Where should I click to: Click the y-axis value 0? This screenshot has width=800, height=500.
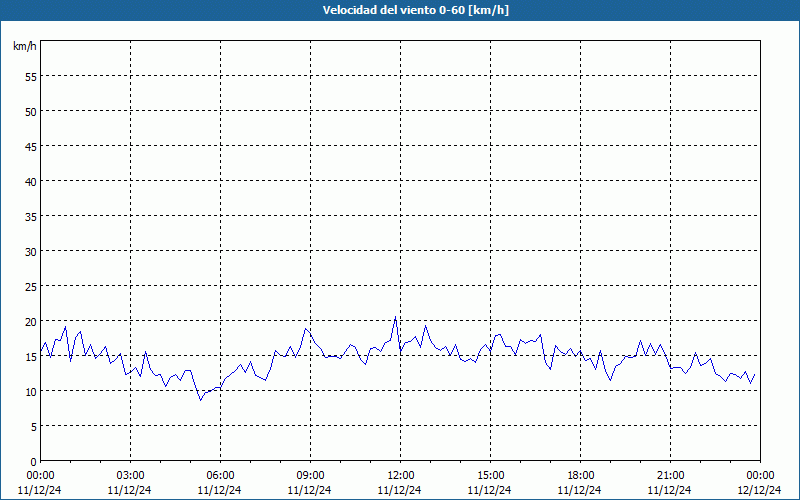click(x=34, y=462)
